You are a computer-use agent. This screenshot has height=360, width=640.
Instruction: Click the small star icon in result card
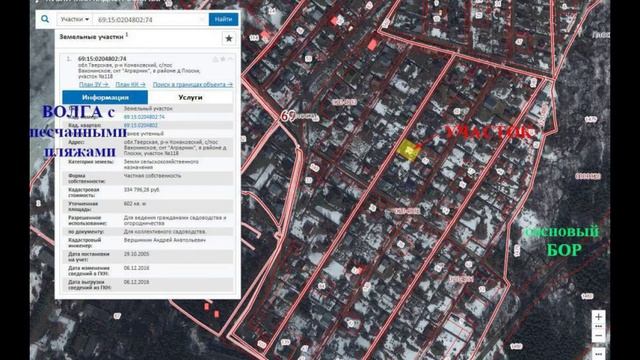point(223,59)
